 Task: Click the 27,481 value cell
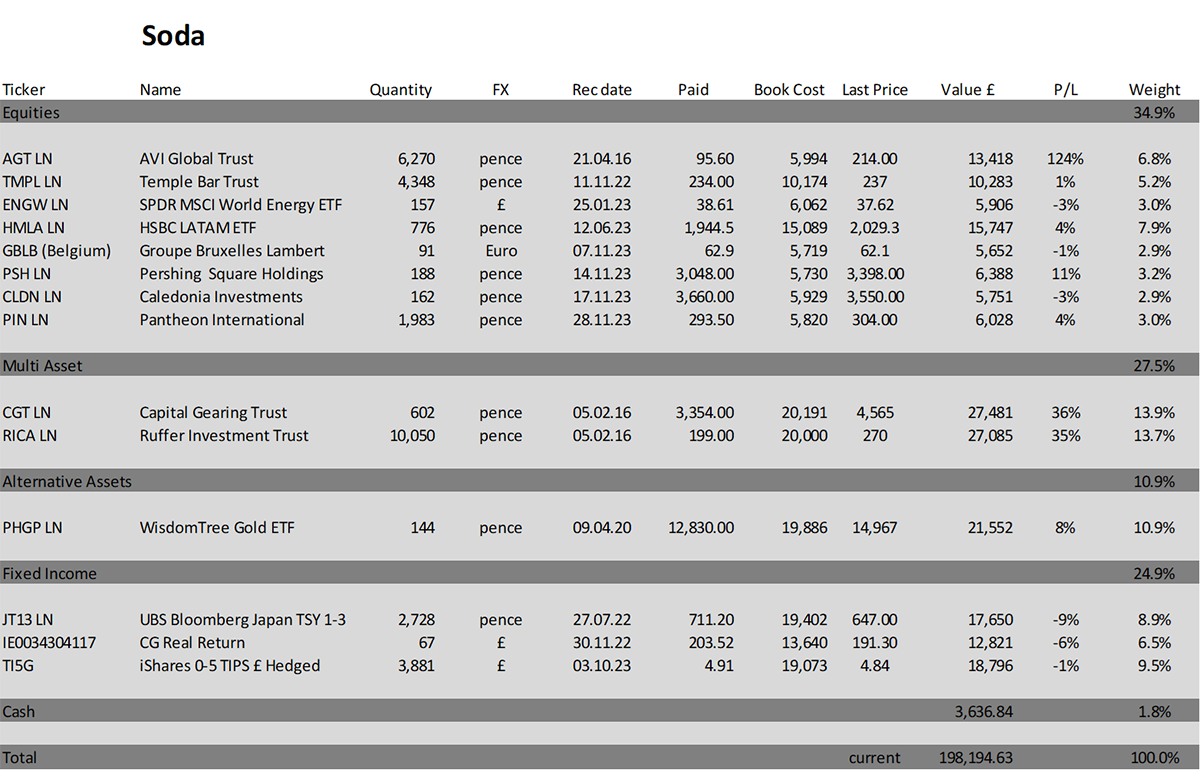click(990, 412)
